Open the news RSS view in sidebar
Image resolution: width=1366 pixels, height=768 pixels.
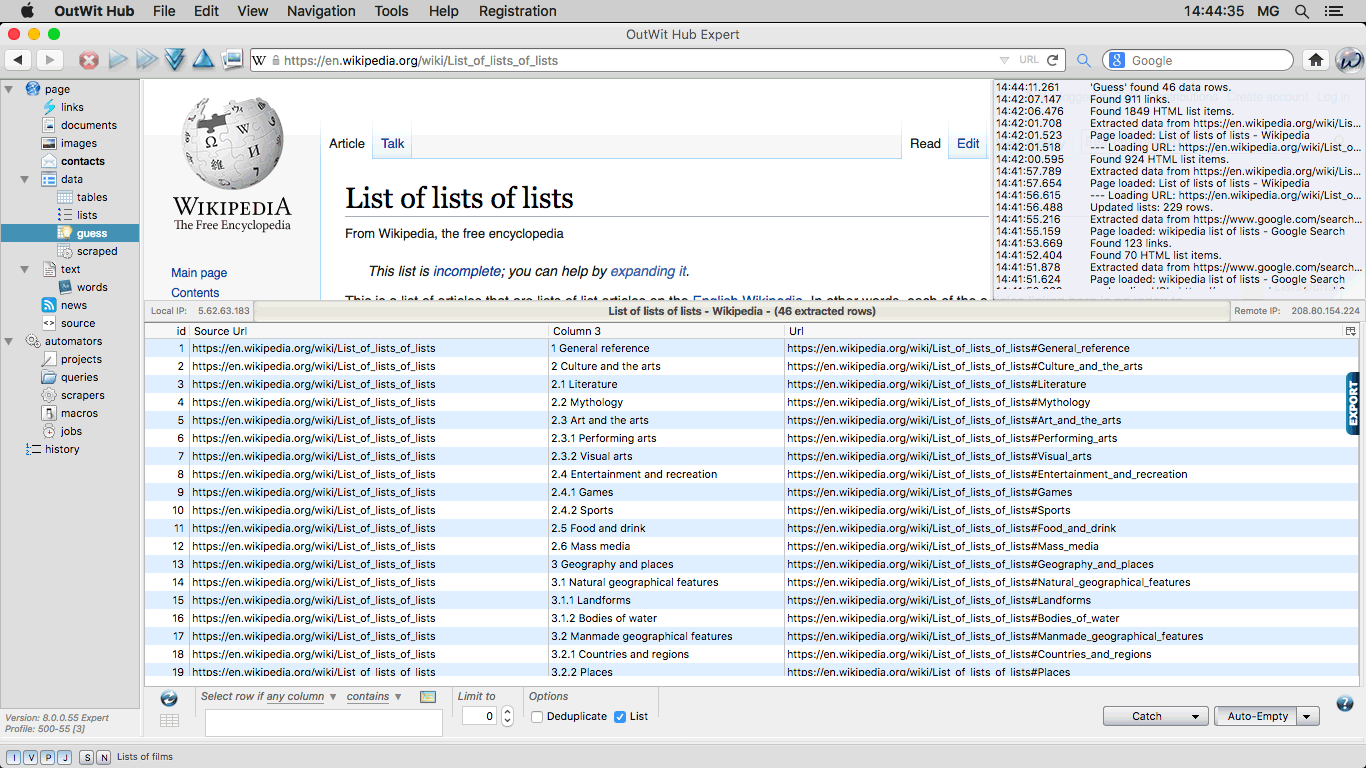(x=64, y=305)
